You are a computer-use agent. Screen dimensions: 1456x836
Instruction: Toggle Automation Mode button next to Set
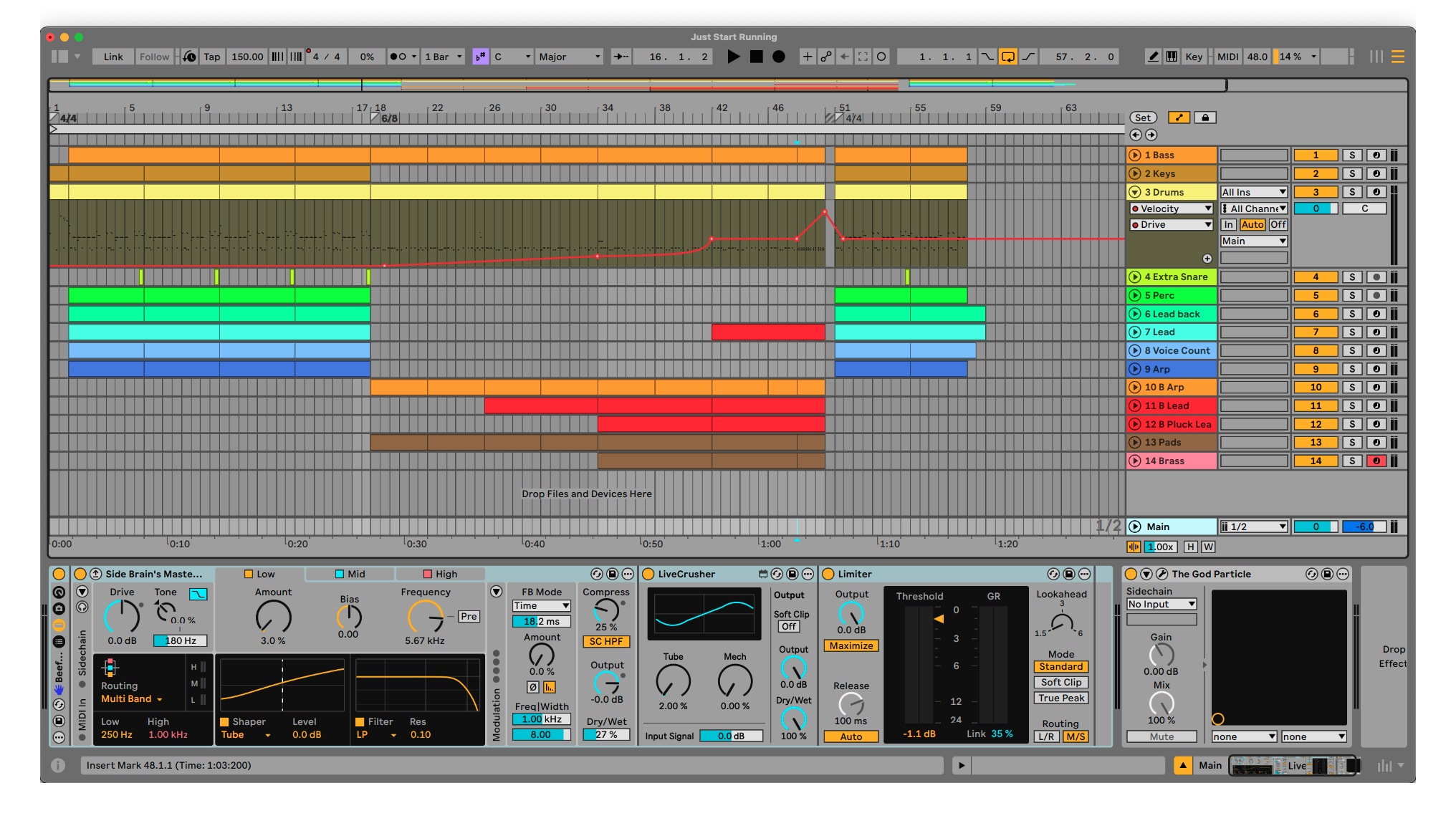click(x=1179, y=117)
